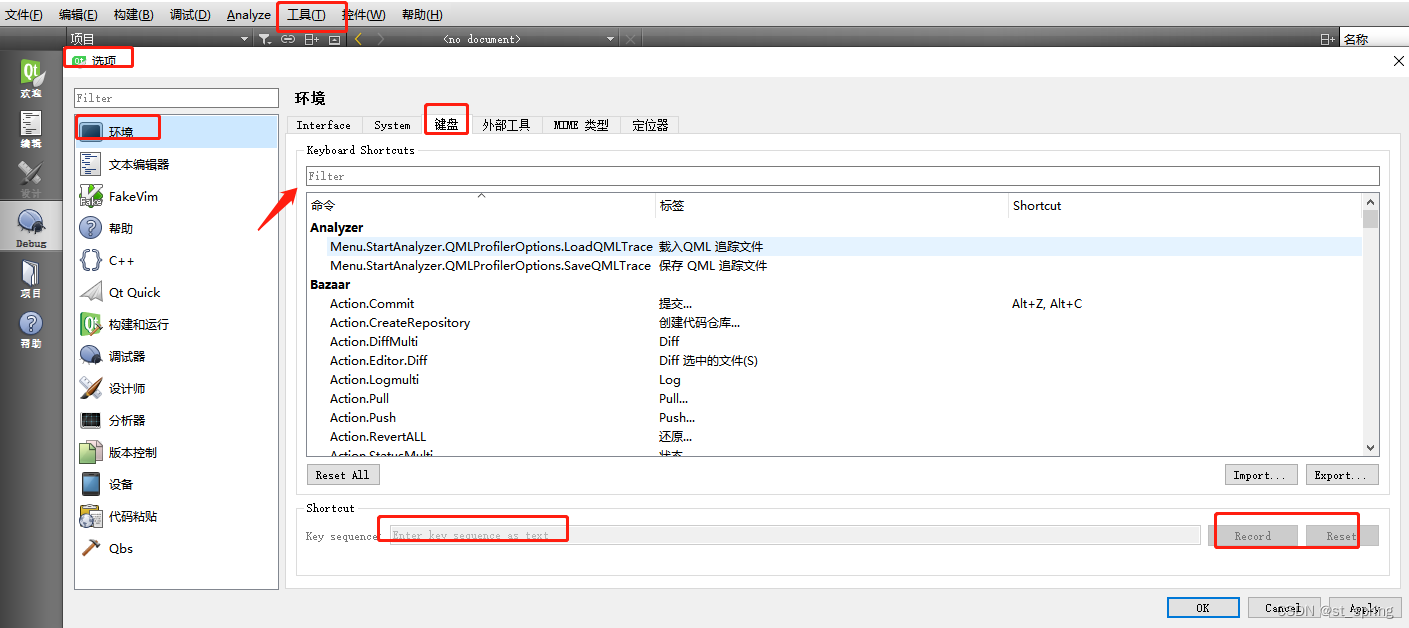Close the 选项 dialog with X
Image resolution: width=1409 pixels, height=628 pixels.
click(x=1398, y=61)
